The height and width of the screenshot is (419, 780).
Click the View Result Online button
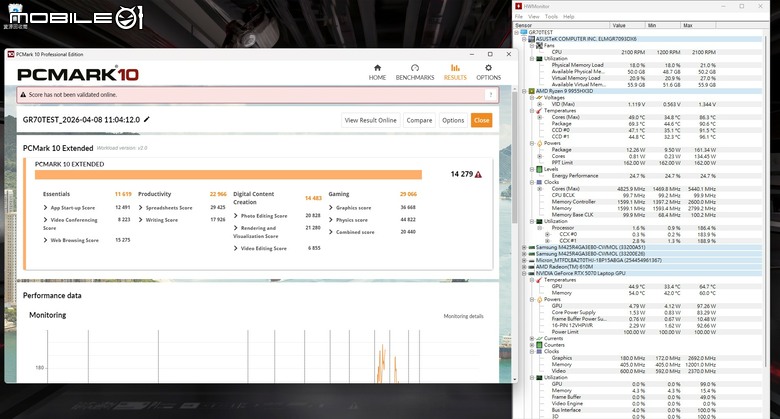coord(371,120)
